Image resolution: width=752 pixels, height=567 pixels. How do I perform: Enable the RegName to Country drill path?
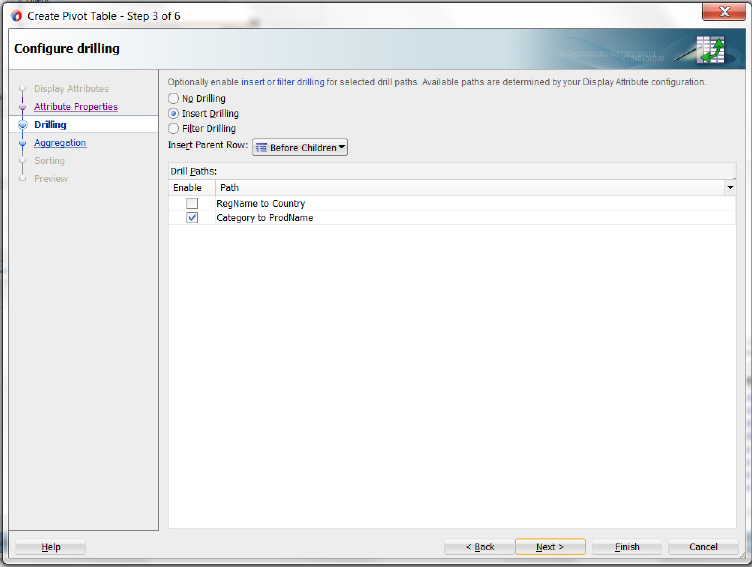pos(192,203)
